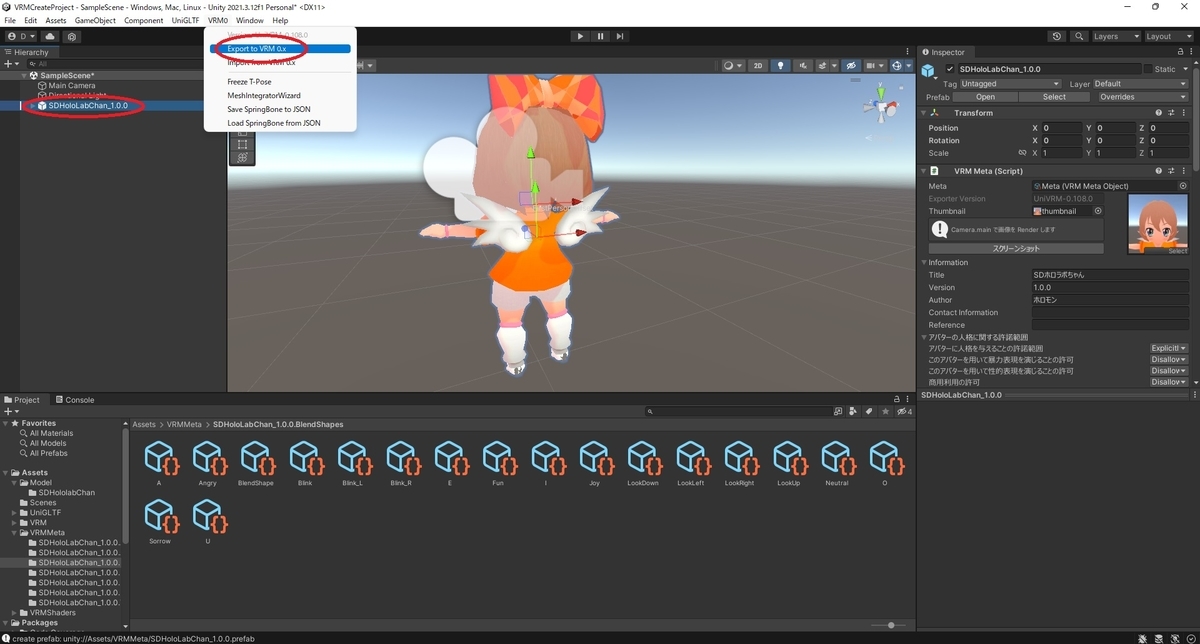Click the avatar thumbnail preview
Viewport: 1200px width, 644px height.
pyautogui.click(x=1157, y=224)
